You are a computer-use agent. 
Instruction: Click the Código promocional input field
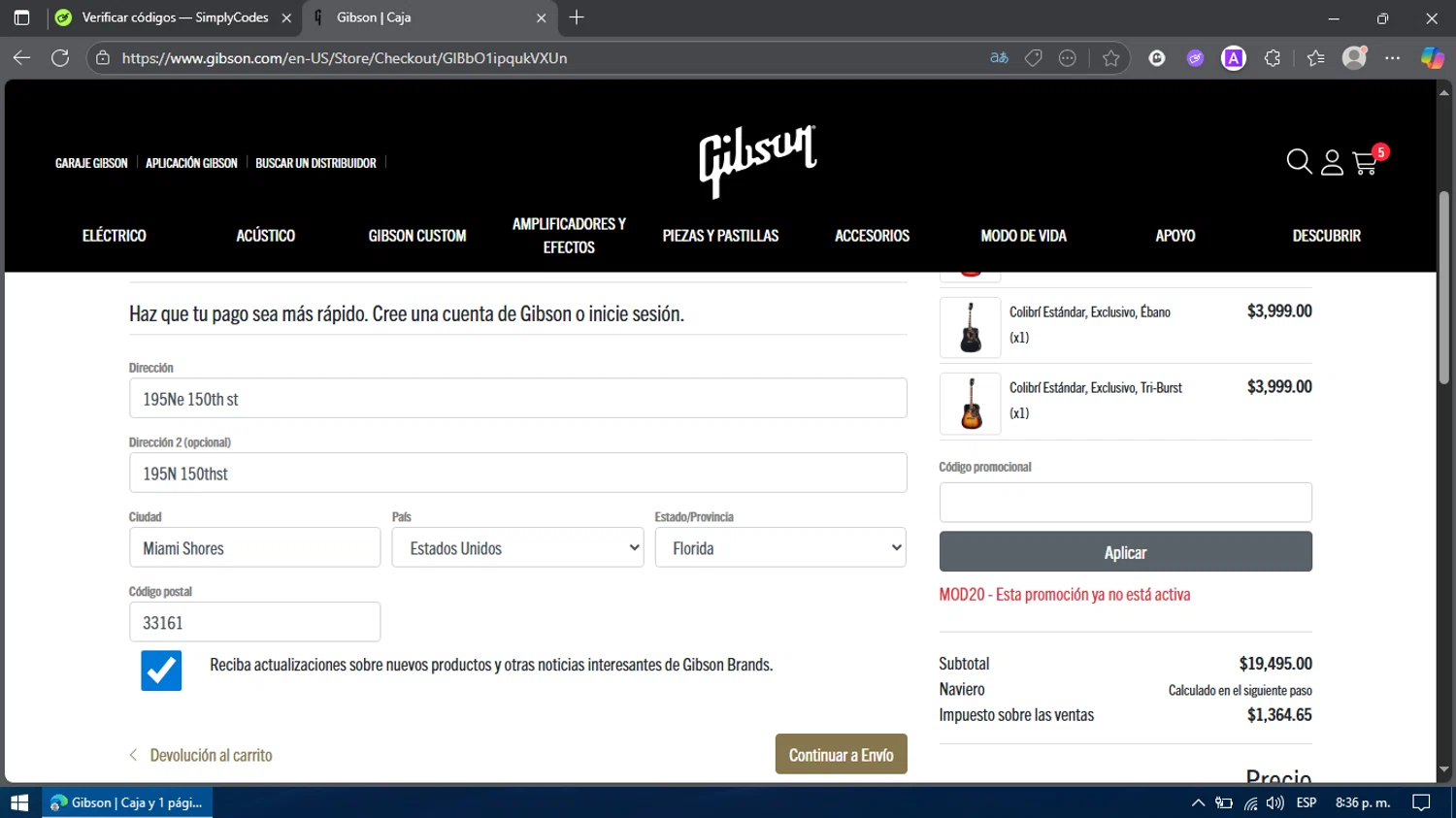pyautogui.click(x=1125, y=503)
